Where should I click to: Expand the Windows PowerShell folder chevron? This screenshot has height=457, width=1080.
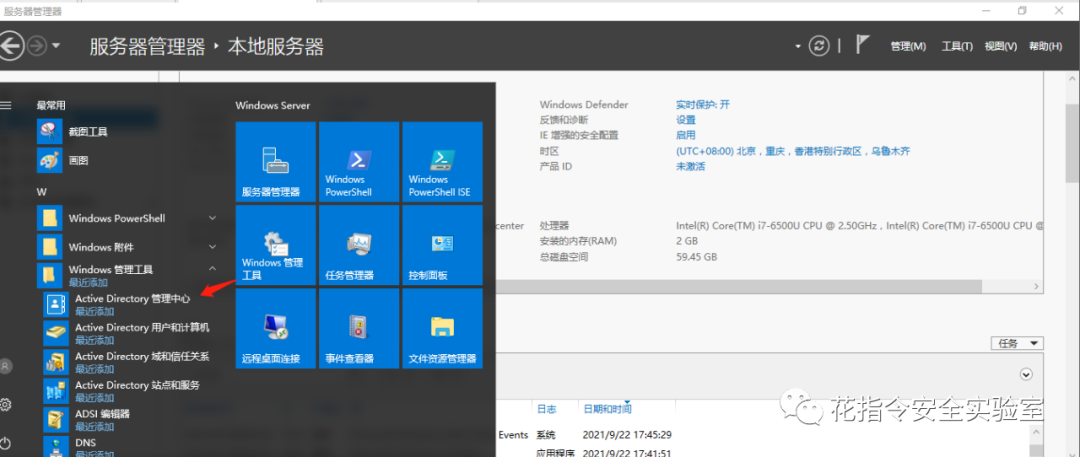click(x=212, y=218)
